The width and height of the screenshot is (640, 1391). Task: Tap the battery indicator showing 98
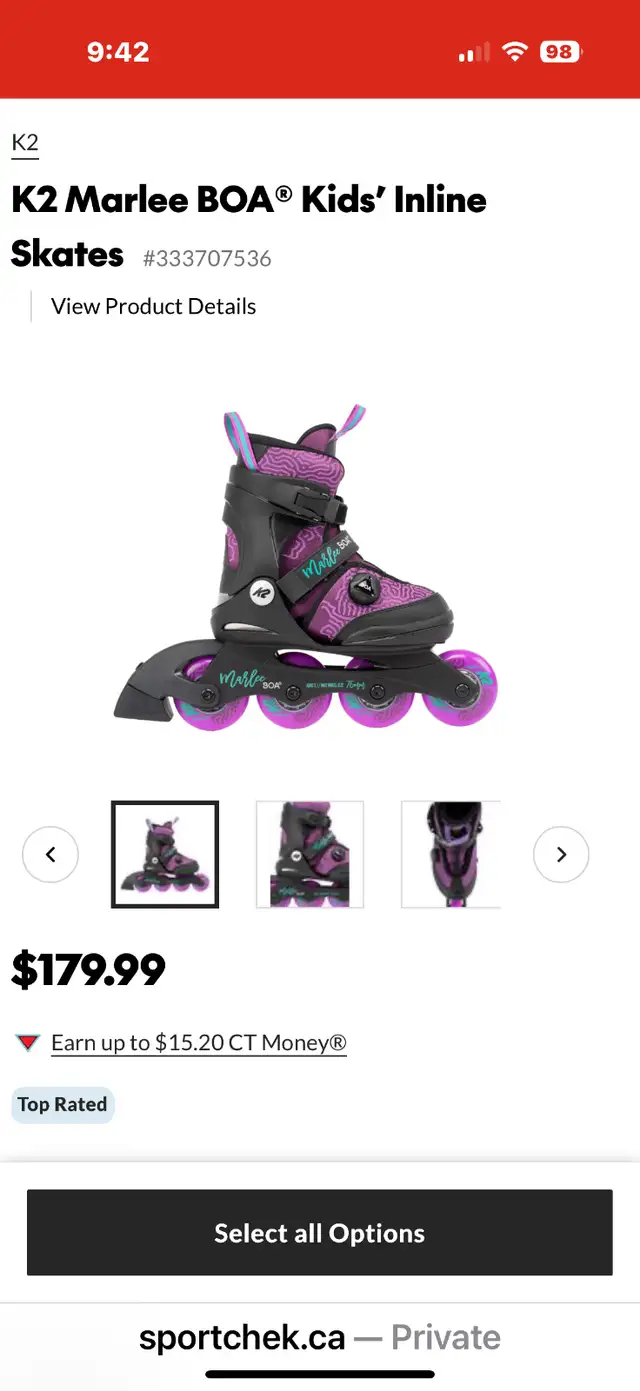click(562, 52)
